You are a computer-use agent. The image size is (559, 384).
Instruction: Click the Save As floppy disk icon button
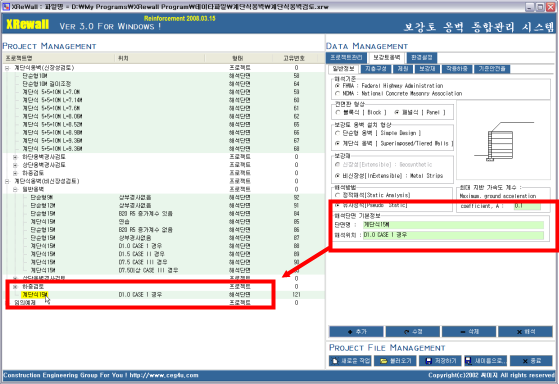click(x=486, y=361)
